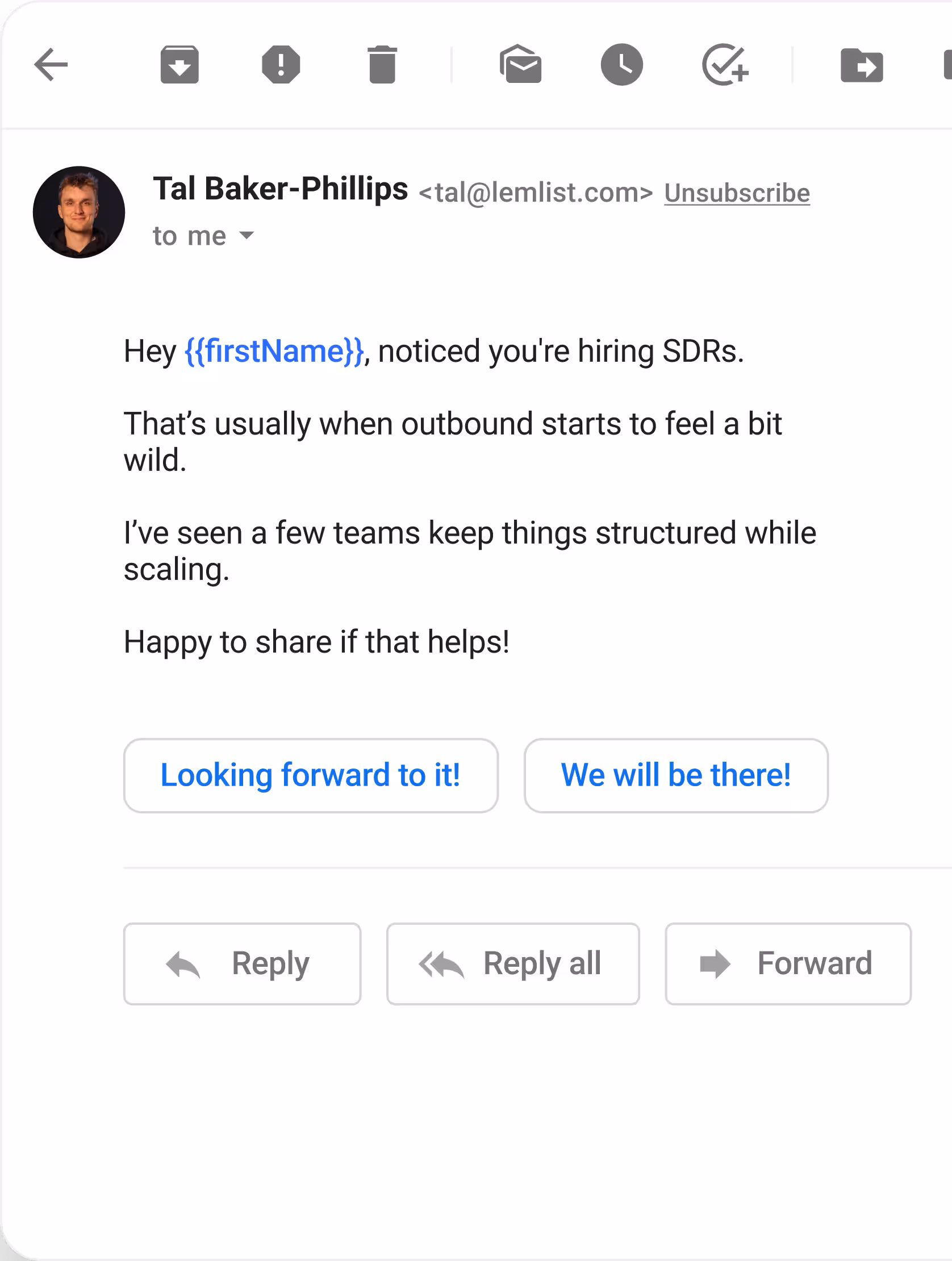Archive this email
Screen dimensions: 952x1261
pos(179,64)
